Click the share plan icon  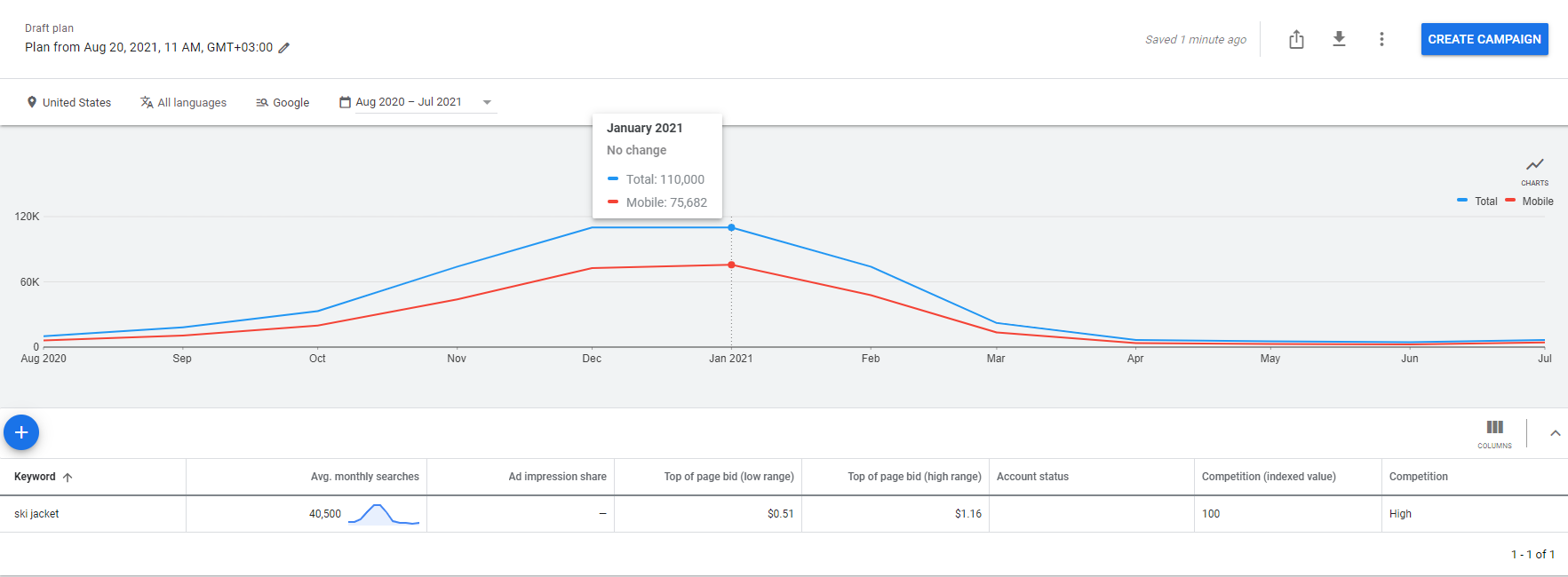(1296, 39)
